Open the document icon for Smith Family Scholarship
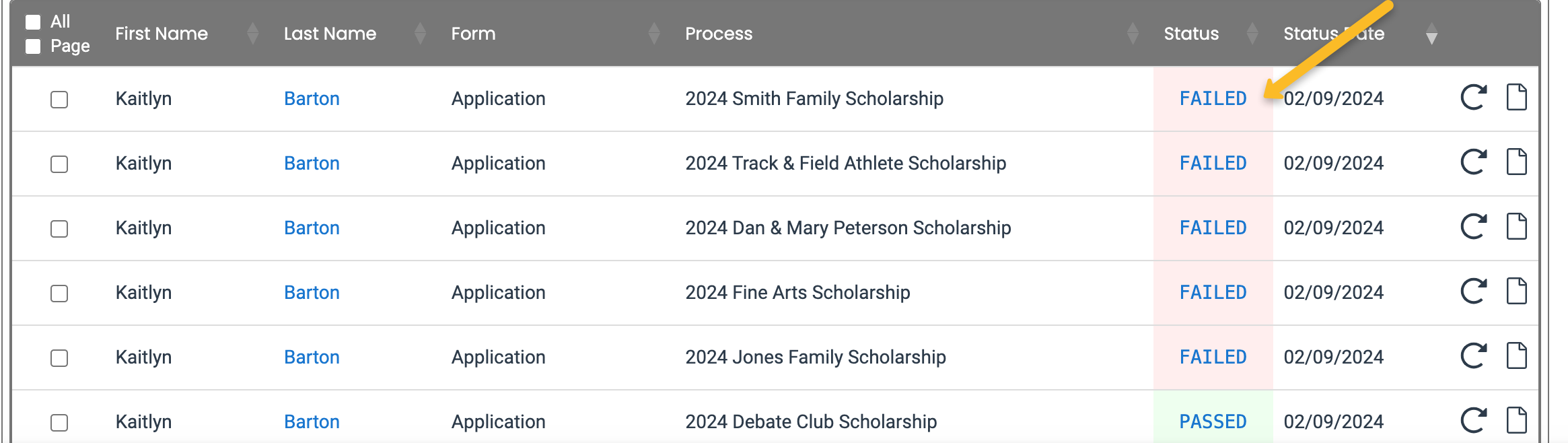The height and width of the screenshot is (443, 1568). pos(1516,98)
